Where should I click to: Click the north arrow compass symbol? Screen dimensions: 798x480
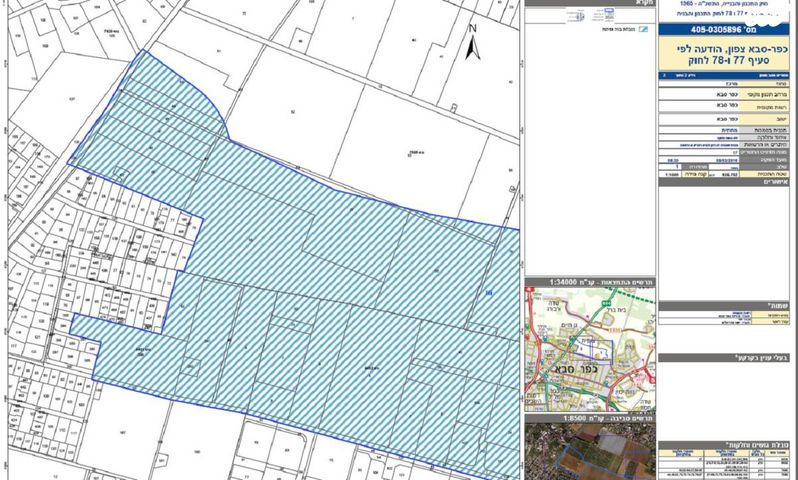coord(474,41)
